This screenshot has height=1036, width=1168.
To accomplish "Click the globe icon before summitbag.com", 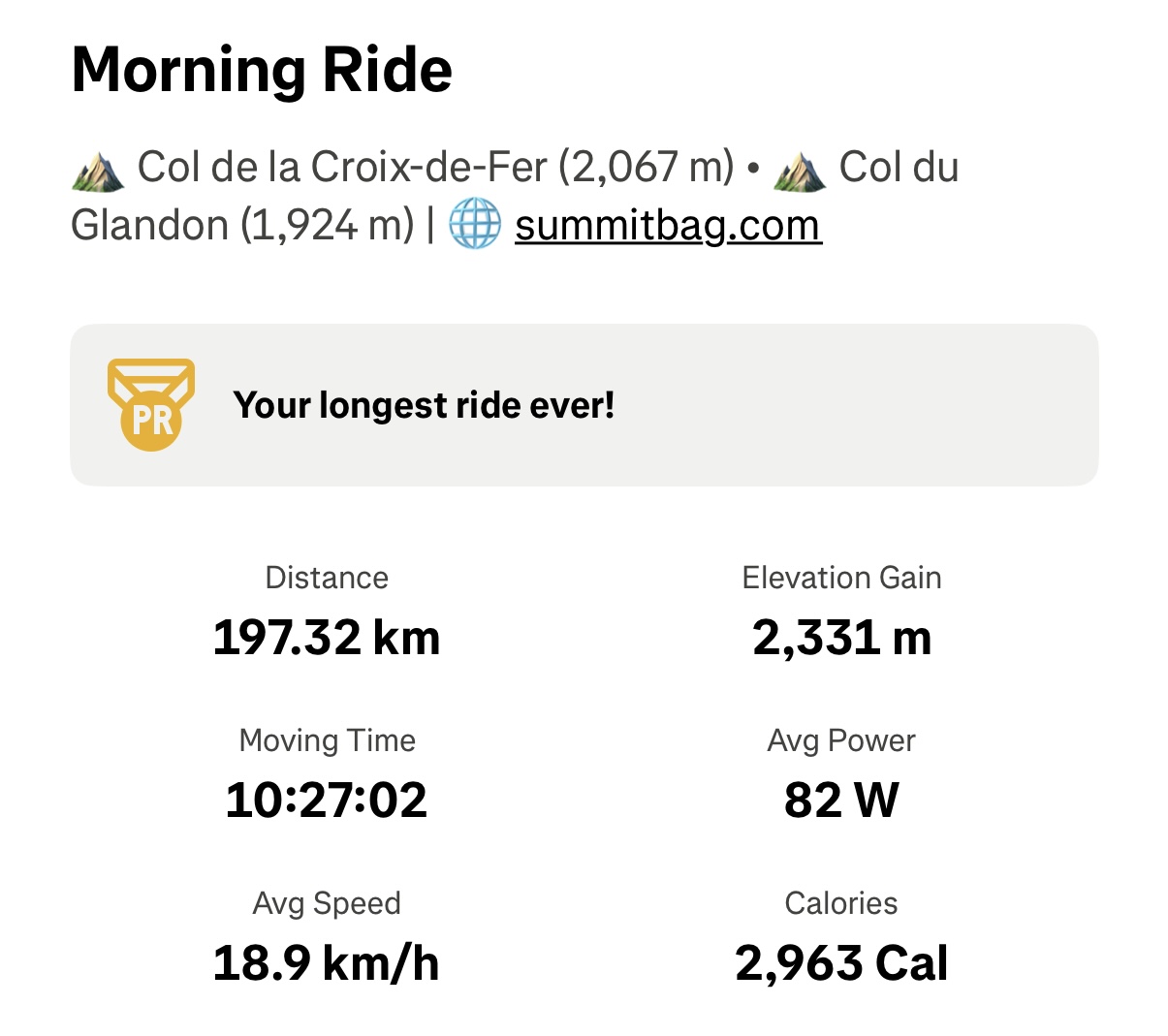I will 475,224.
